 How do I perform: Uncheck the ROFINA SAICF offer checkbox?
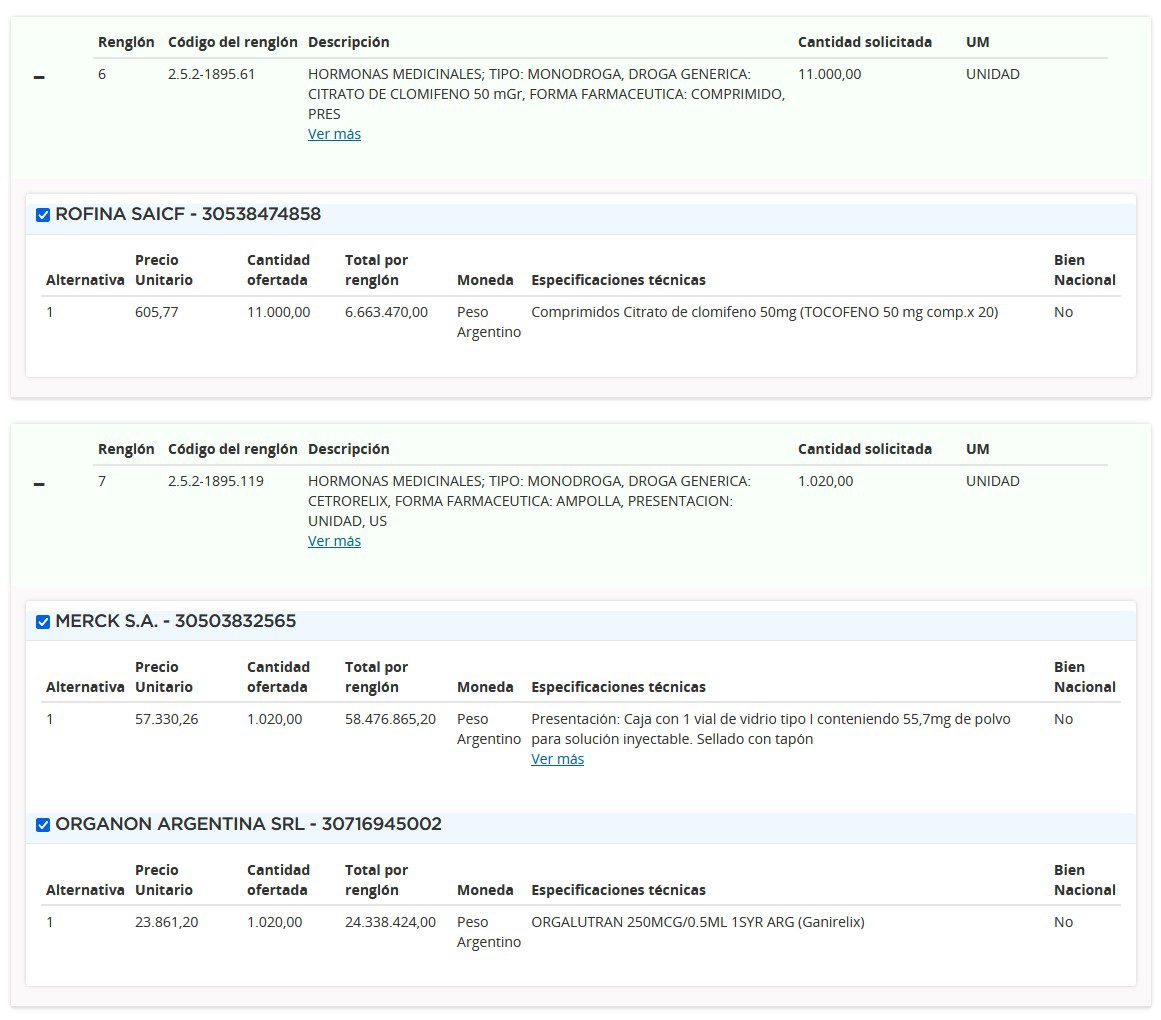click(43, 215)
